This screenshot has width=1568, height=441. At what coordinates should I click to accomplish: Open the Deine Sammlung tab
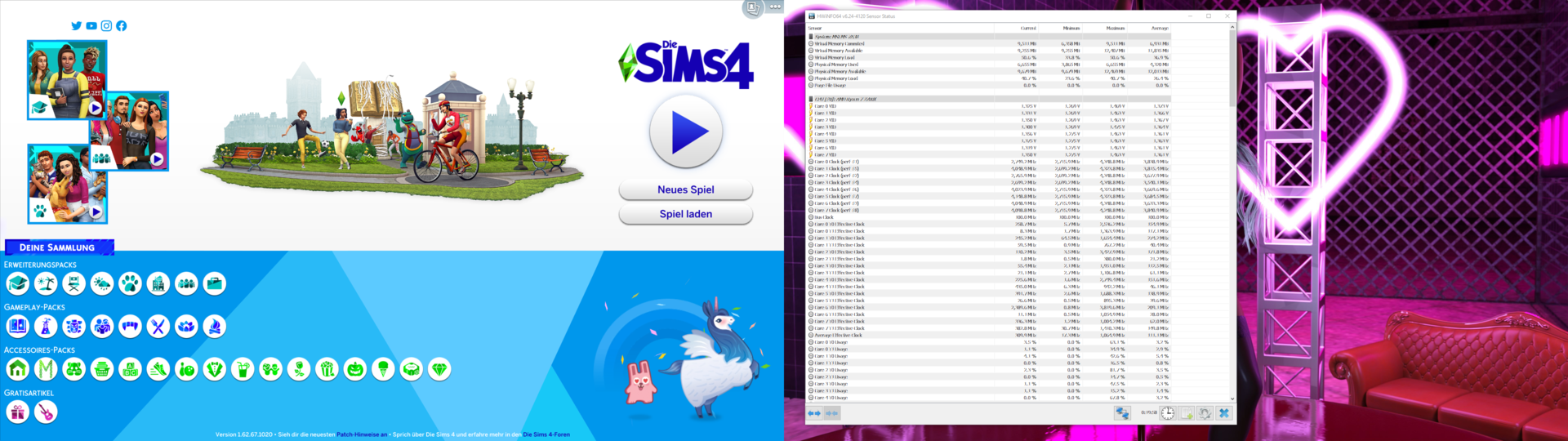(x=59, y=247)
